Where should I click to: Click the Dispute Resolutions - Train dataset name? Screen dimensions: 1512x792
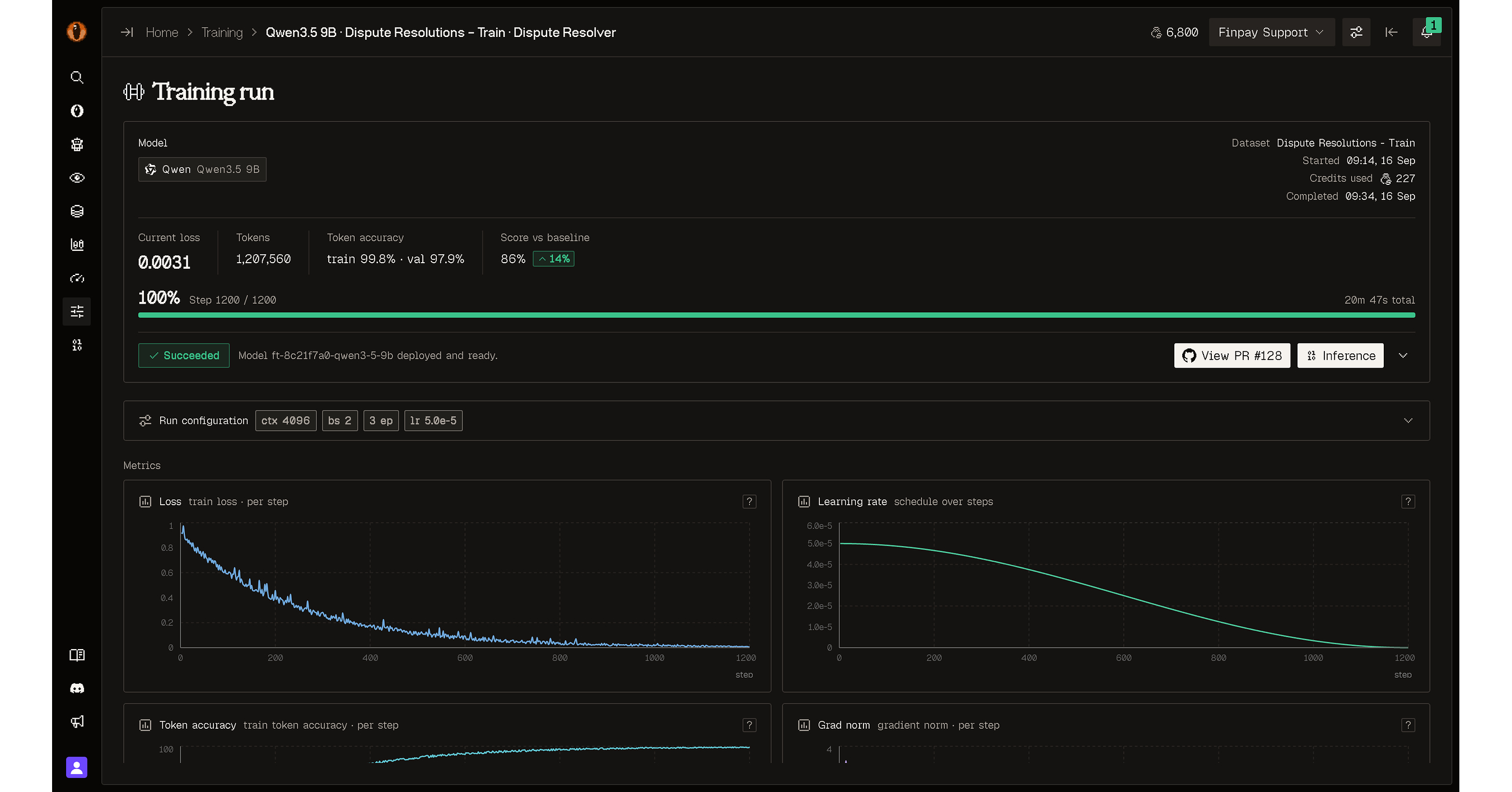point(1346,143)
